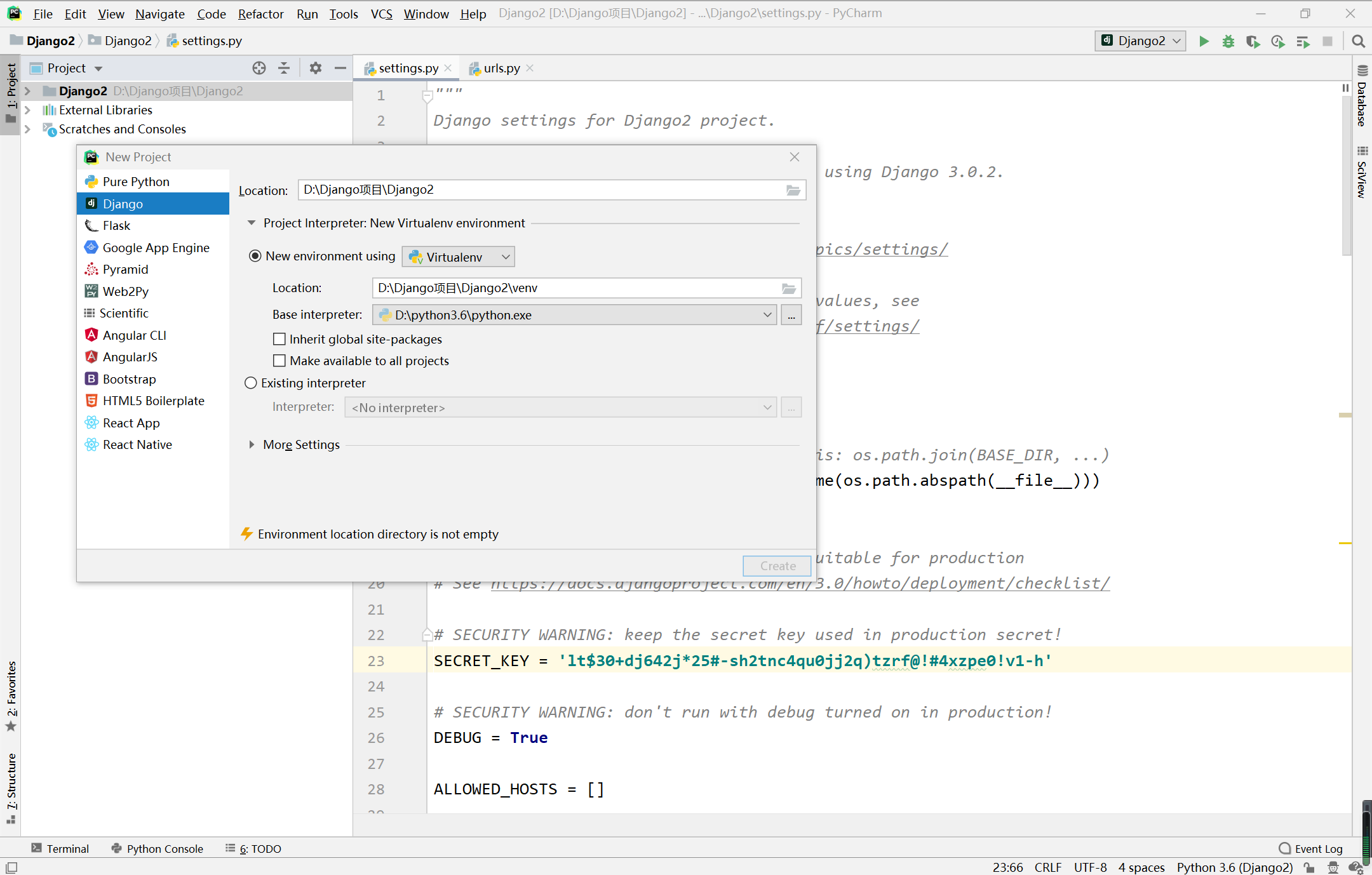Select Angular CLI project type
This screenshot has height=875, width=1372.
(x=152, y=335)
